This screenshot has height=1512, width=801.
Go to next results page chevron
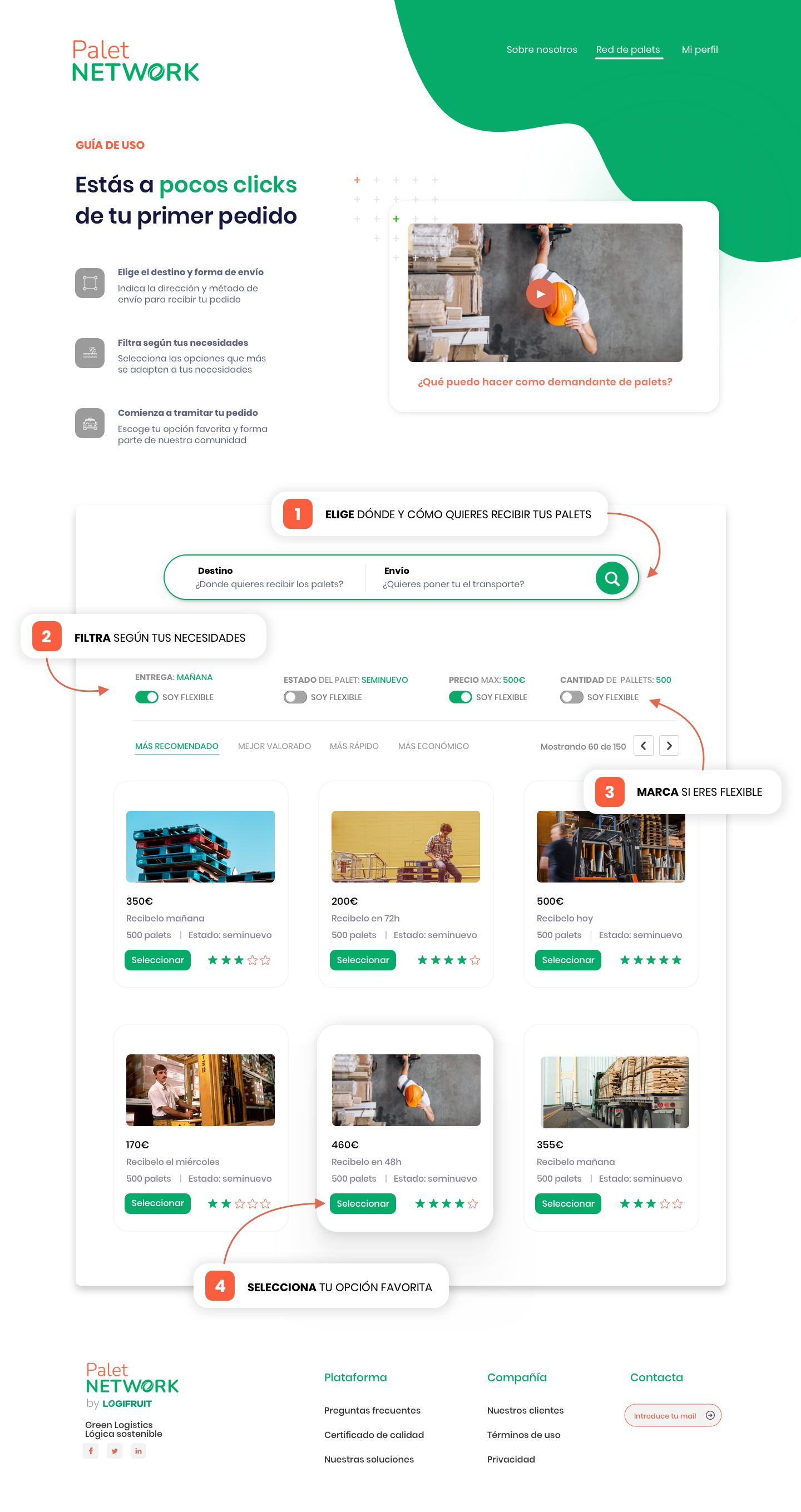(669, 746)
